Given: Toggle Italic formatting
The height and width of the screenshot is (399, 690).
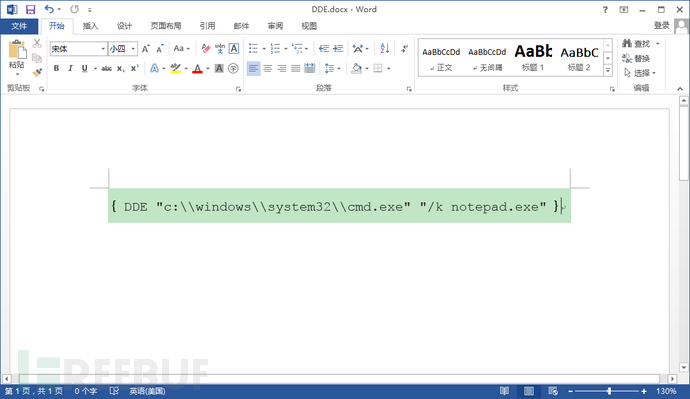Looking at the screenshot, I should point(70,68).
